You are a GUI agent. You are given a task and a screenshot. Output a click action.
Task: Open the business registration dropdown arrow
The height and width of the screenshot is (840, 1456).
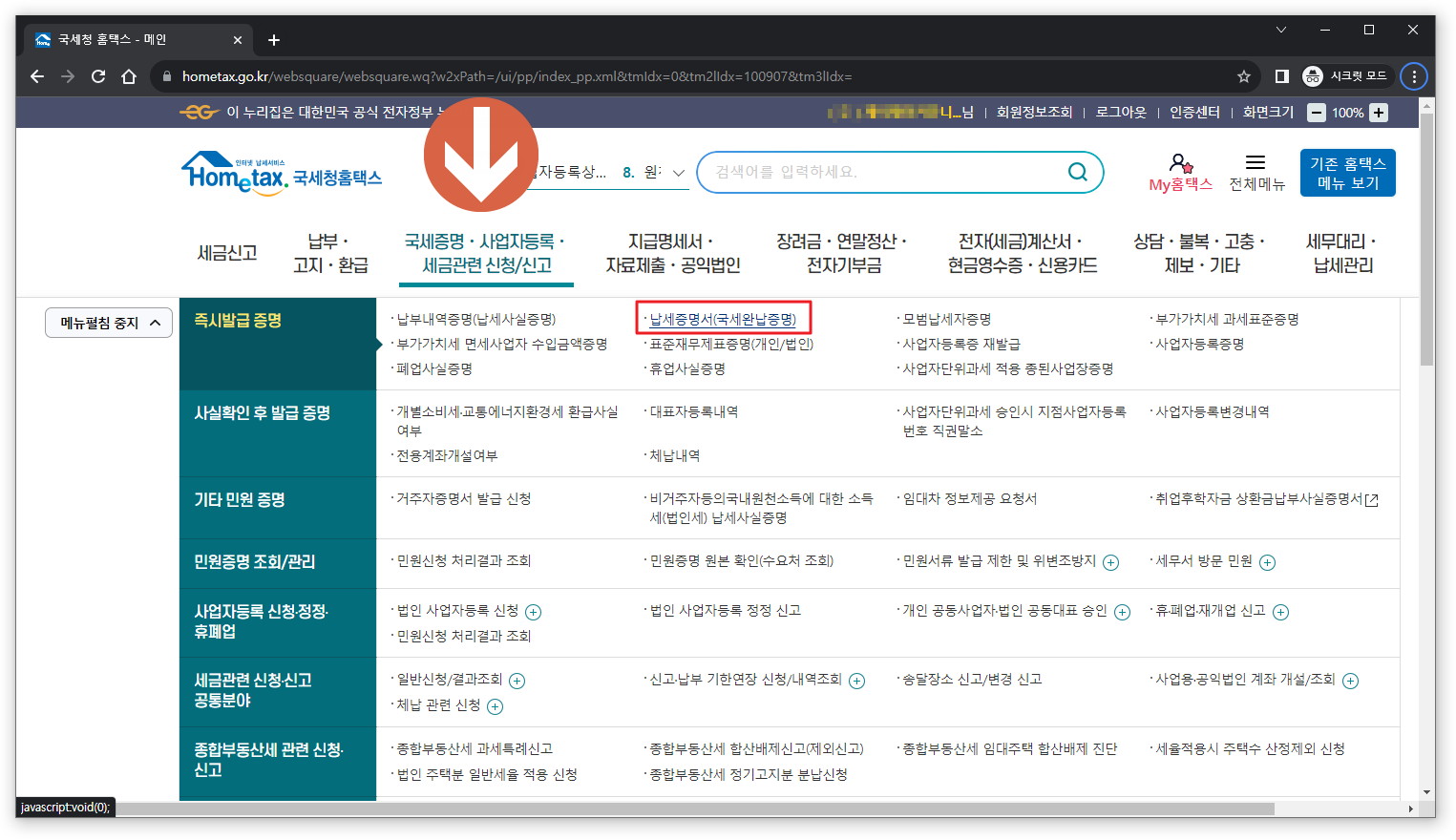679,173
